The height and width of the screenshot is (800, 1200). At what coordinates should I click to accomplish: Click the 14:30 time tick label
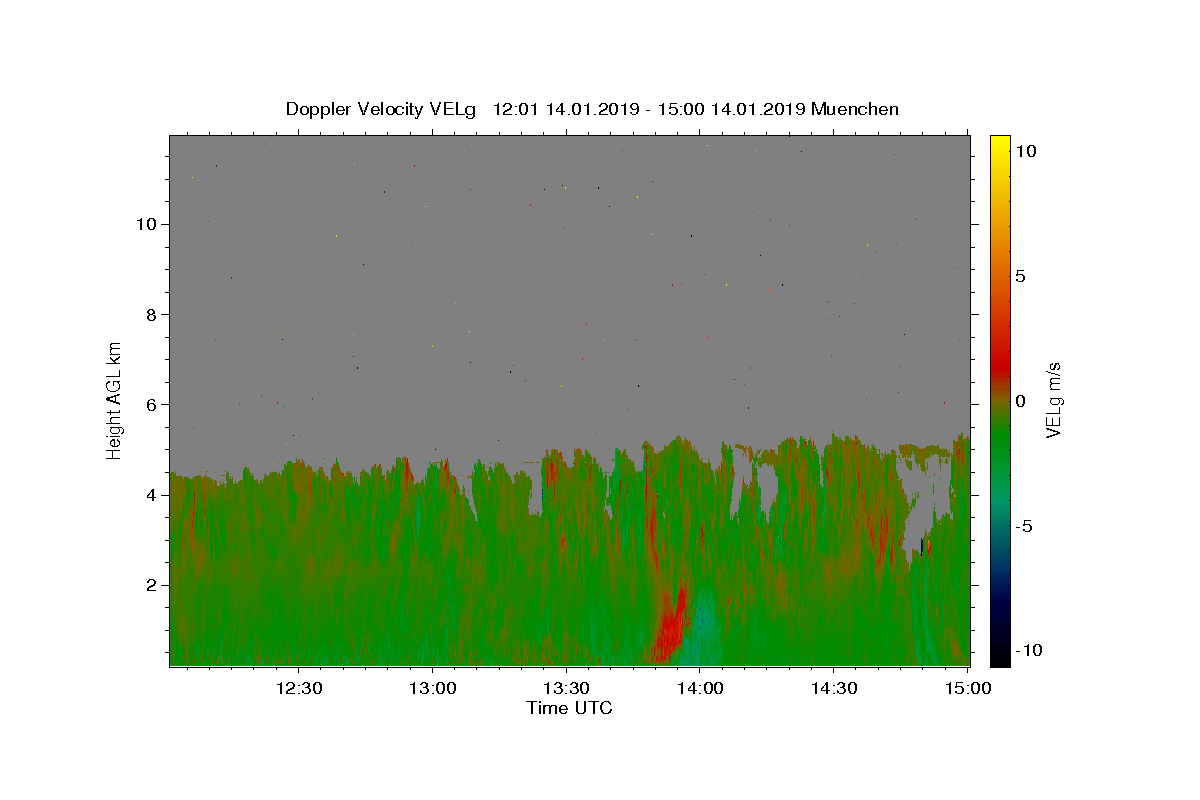pyautogui.click(x=833, y=688)
